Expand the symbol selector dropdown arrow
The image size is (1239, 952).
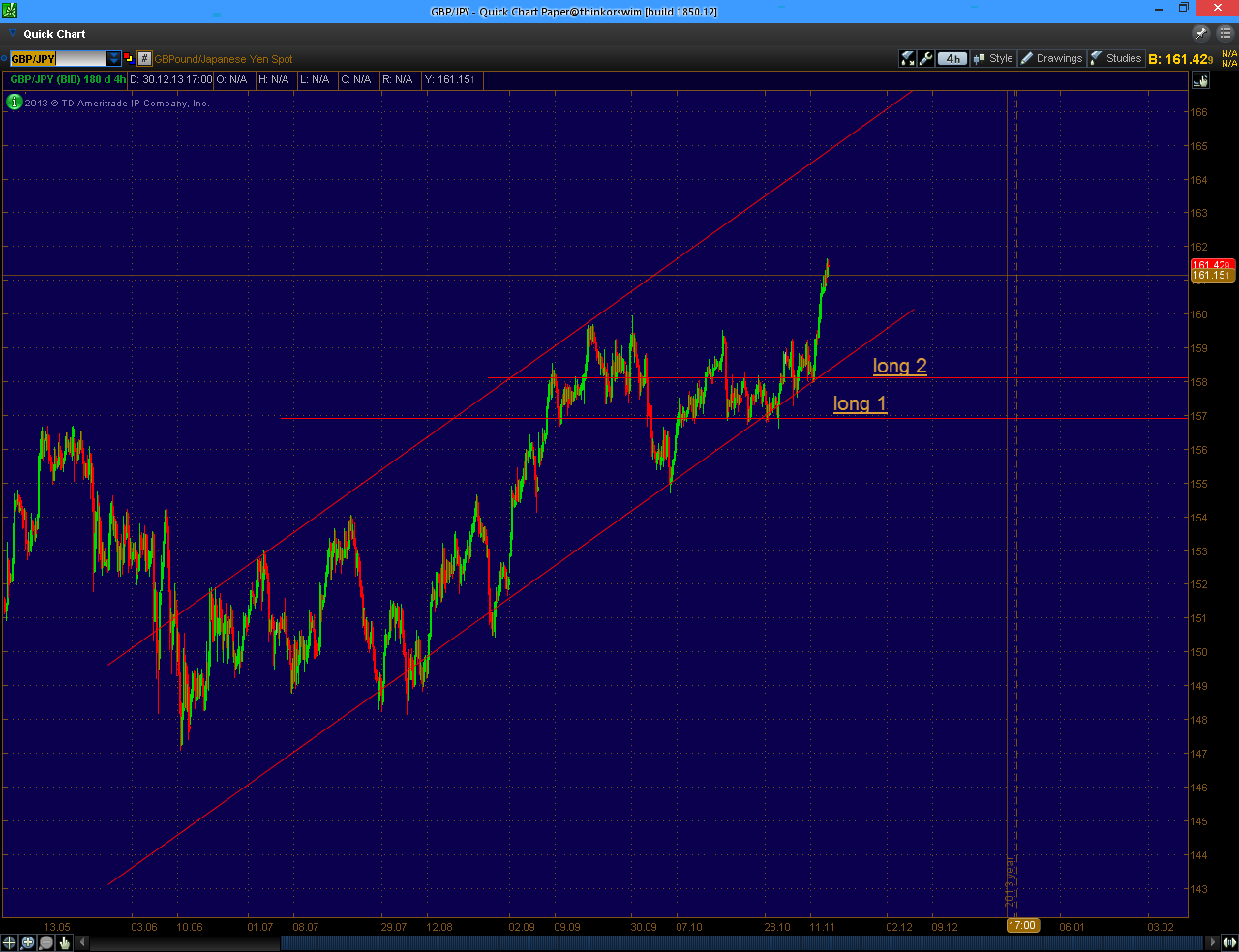pos(114,58)
